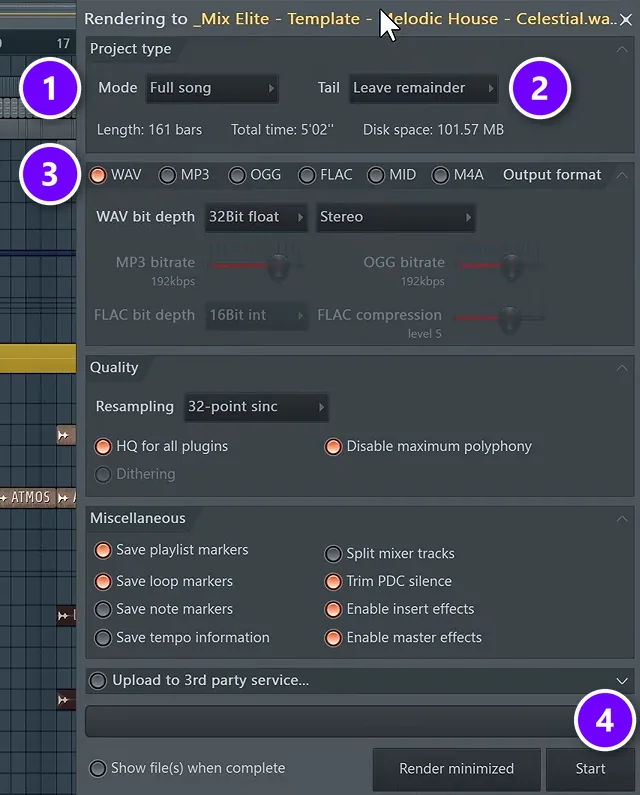Click bar 17 on the playlist timeline

(63, 44)
